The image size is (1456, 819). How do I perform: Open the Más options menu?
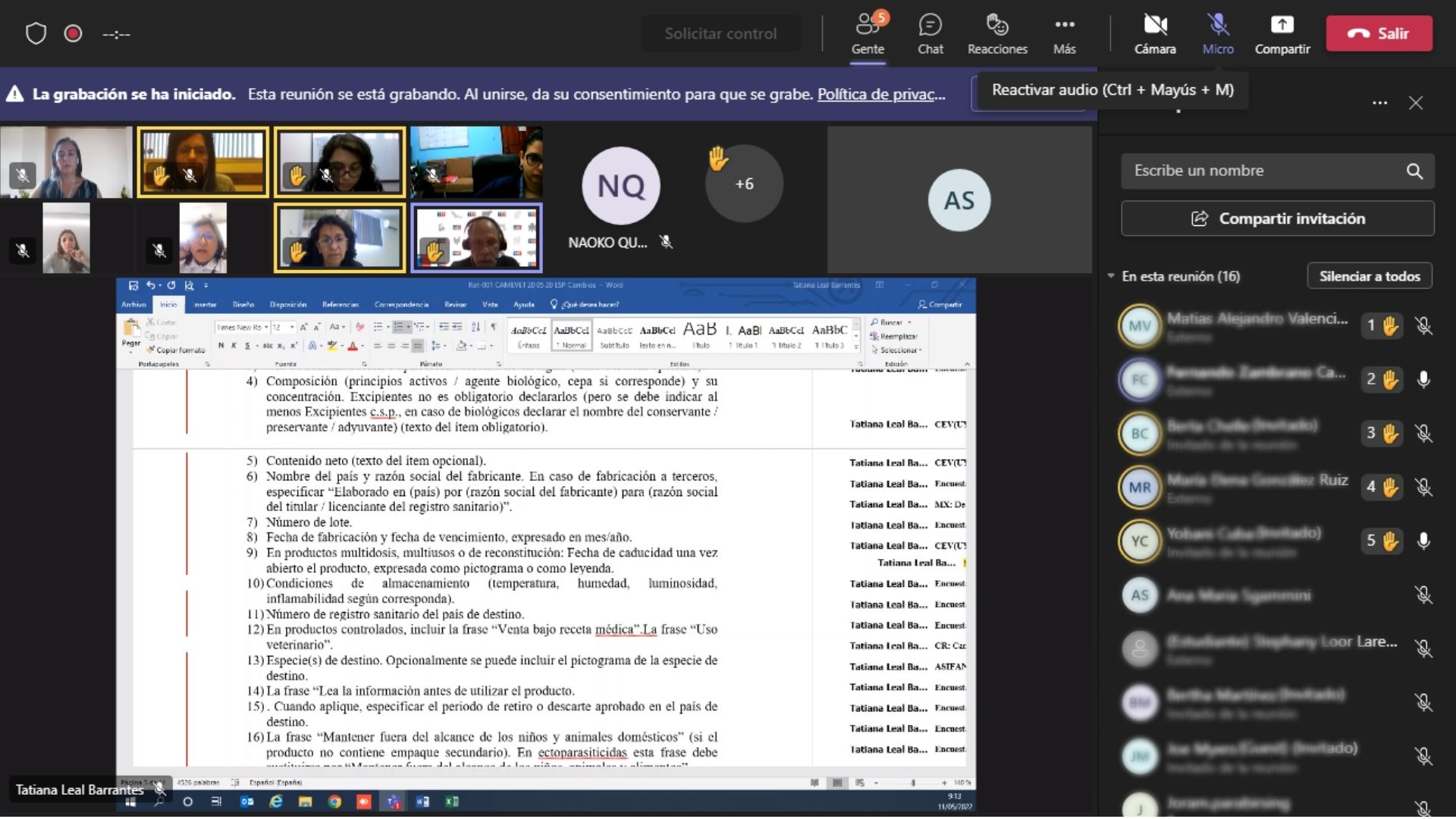[x=1064, y=34]
